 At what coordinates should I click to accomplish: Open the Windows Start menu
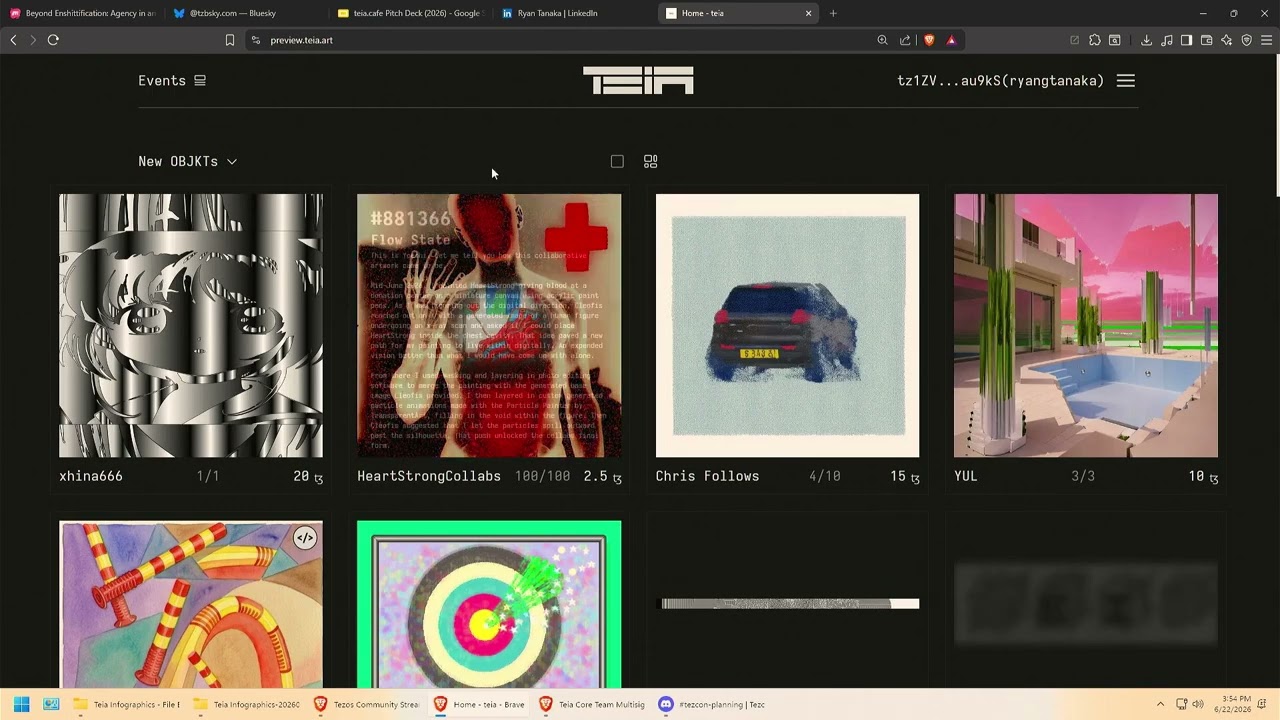[21, 704]
